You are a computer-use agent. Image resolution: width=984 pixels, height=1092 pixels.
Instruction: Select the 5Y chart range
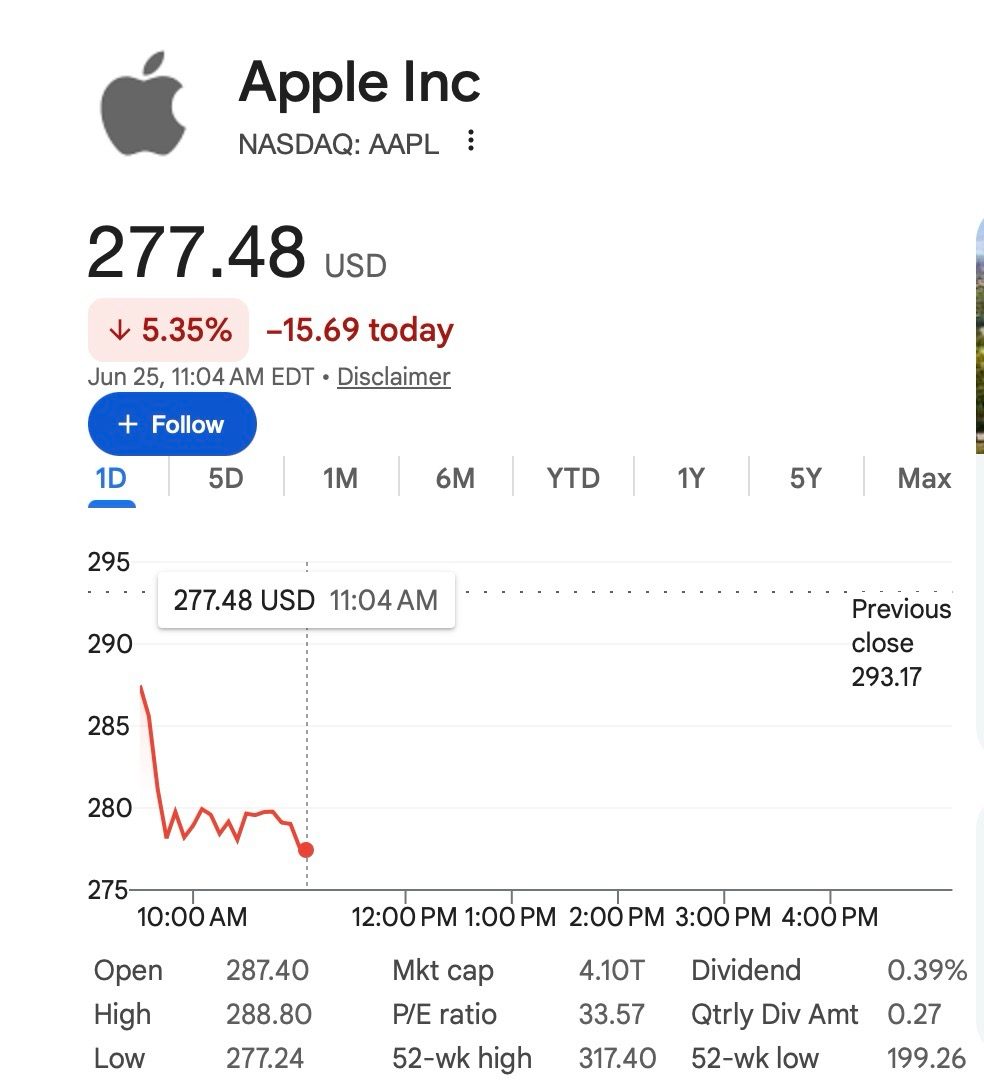806,478
